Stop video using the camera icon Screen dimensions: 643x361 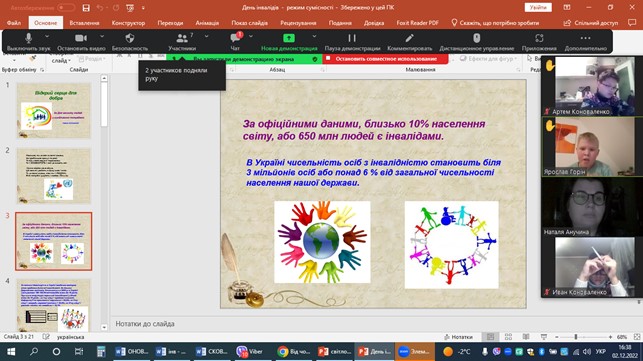click(81, 38)
